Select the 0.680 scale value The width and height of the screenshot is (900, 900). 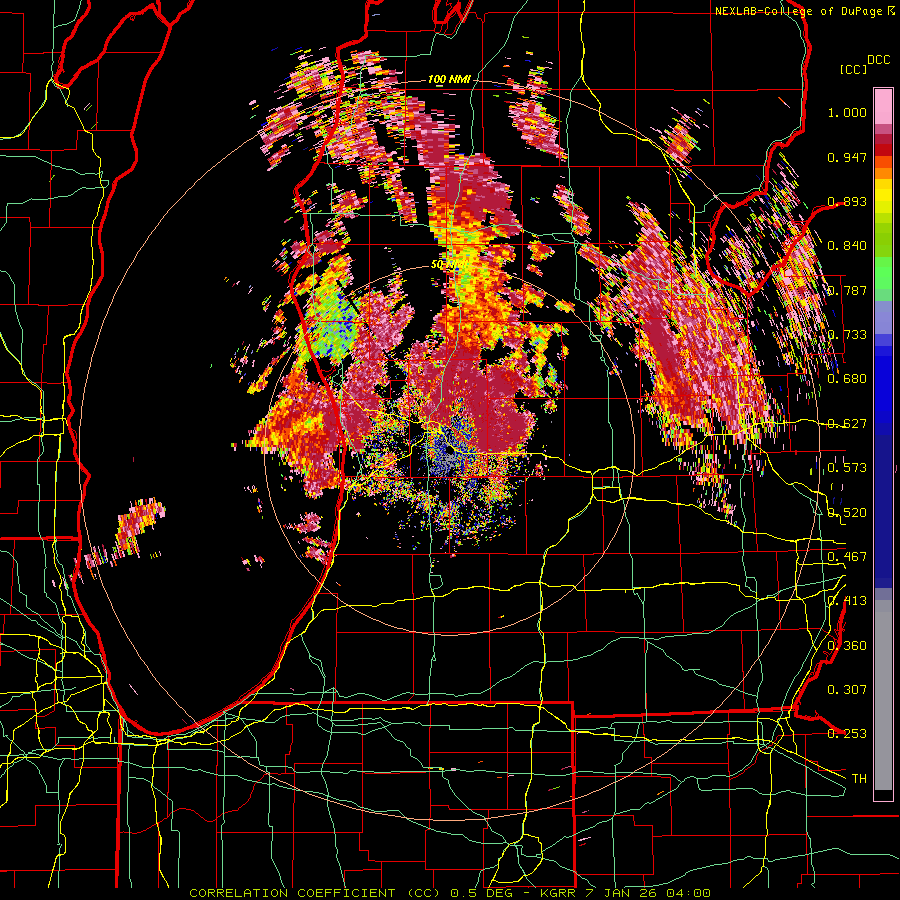point(847,379)
